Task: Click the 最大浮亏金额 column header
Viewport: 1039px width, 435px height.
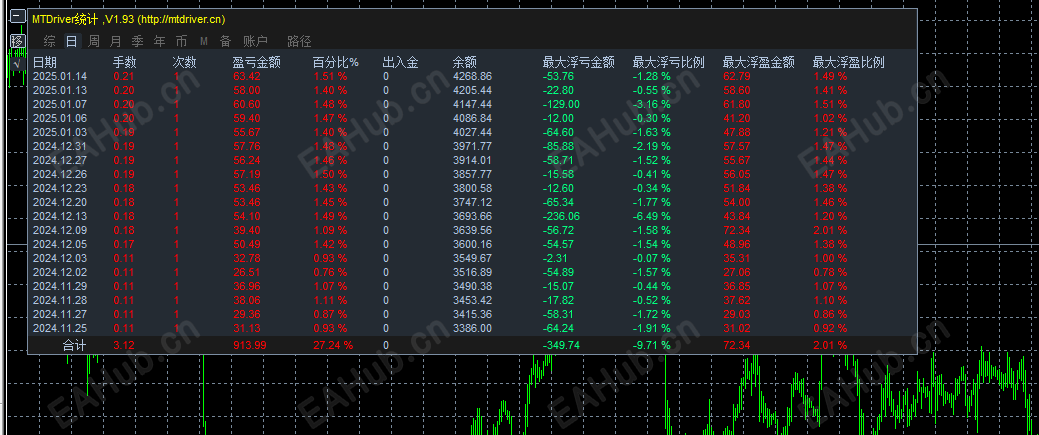Action: click(578, 63)
